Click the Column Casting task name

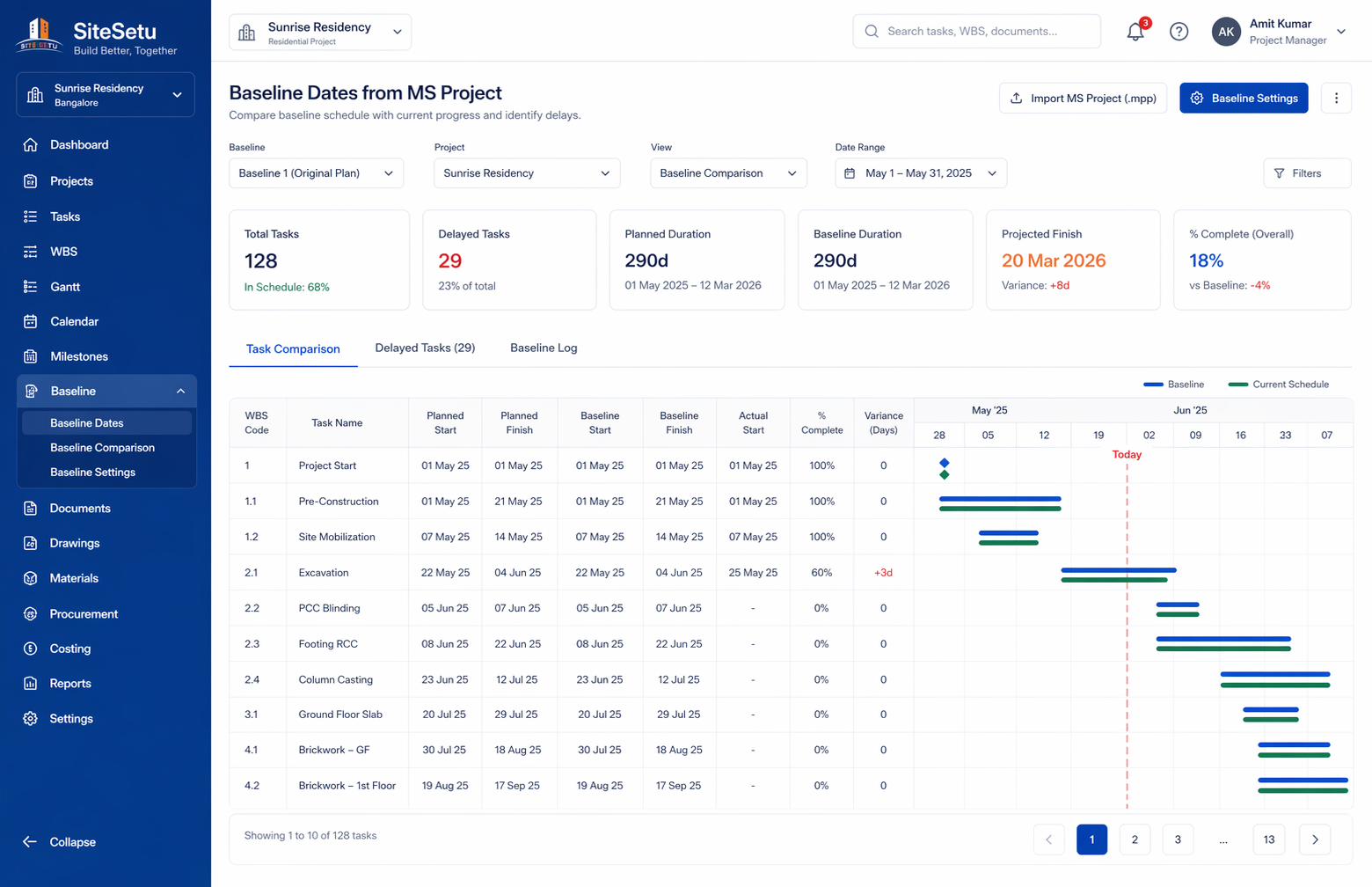[336, 679]
